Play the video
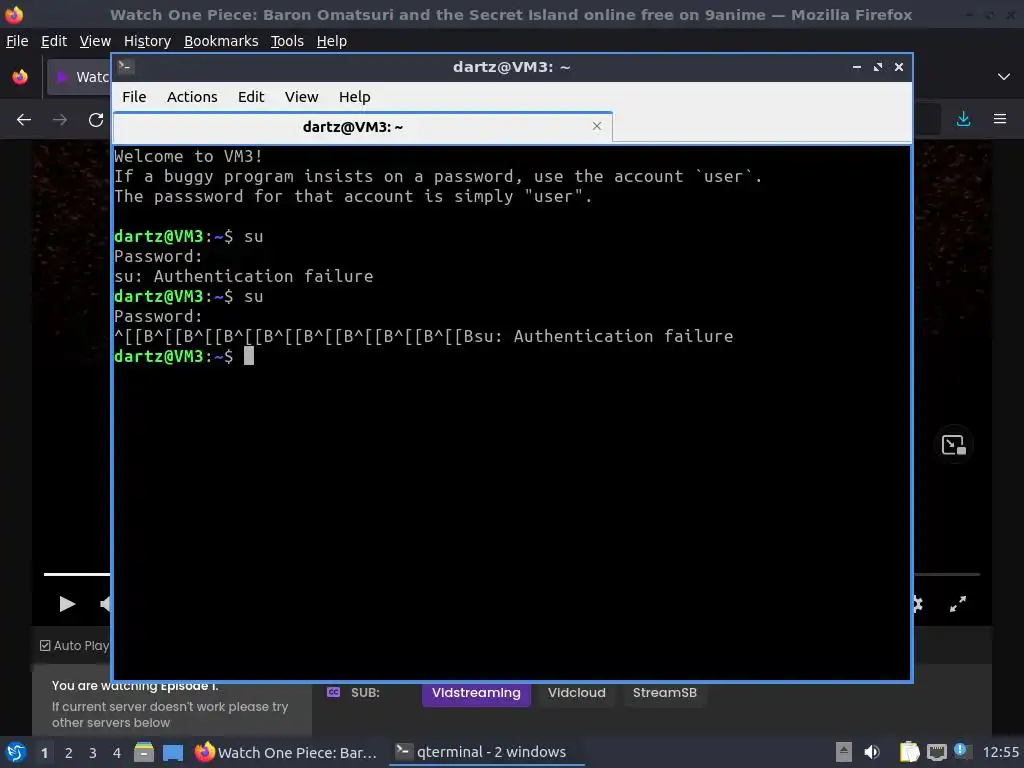Viewport: 1024px width, 768px height. coord(67,604)
